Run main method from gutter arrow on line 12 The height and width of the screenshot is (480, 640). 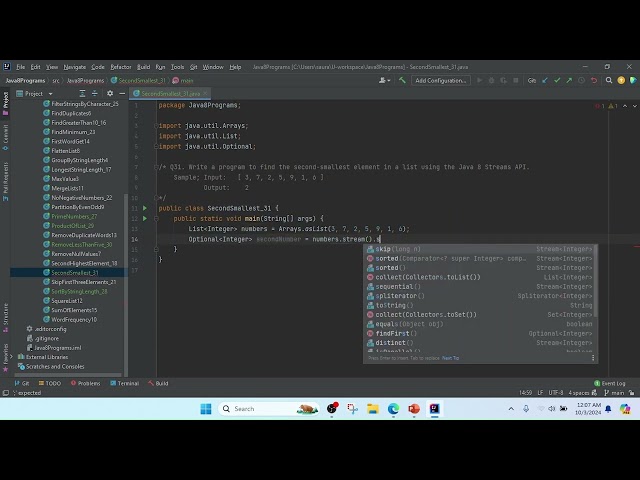point(144,218)
